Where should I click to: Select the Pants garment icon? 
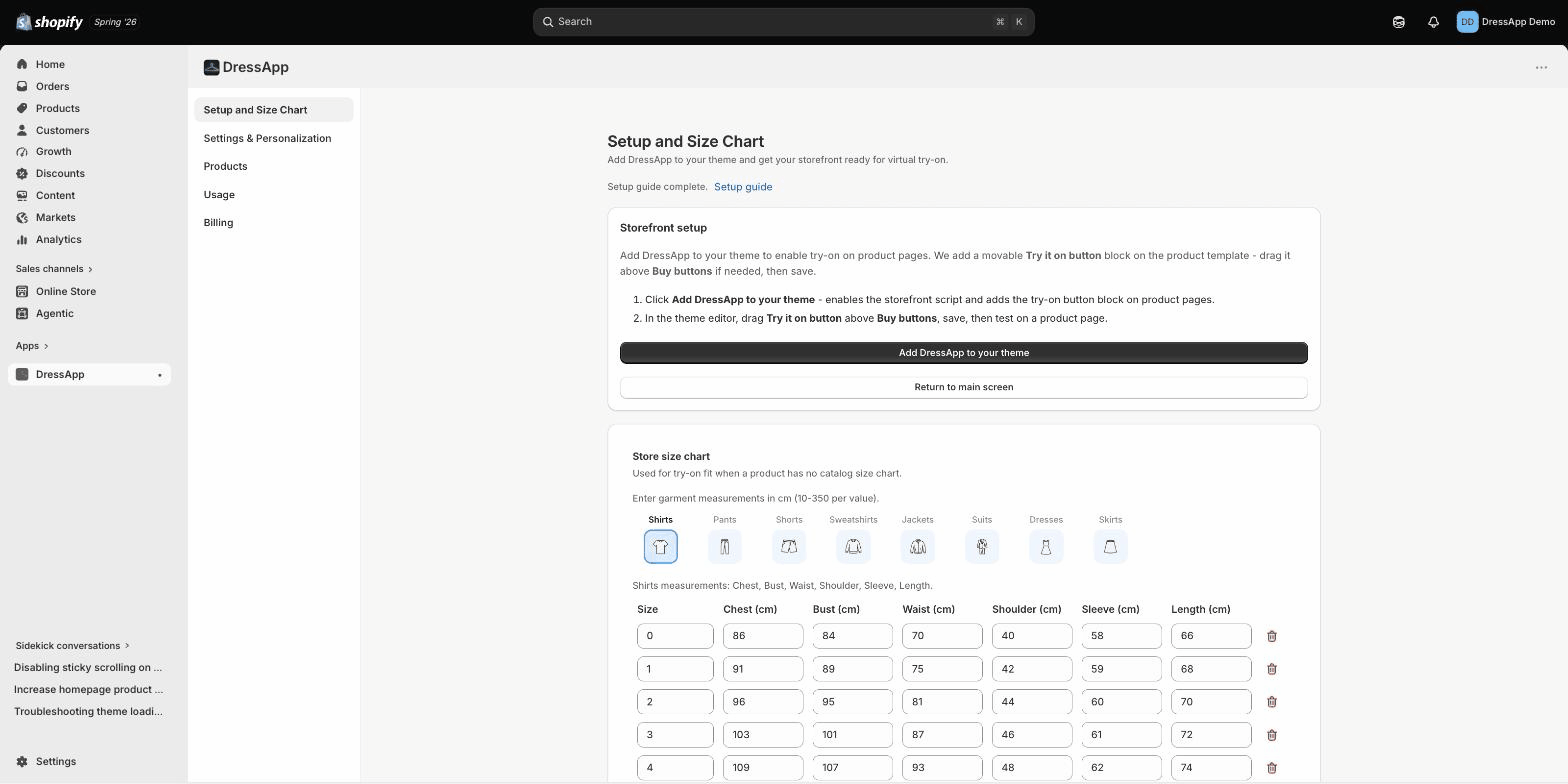[725, 547]
